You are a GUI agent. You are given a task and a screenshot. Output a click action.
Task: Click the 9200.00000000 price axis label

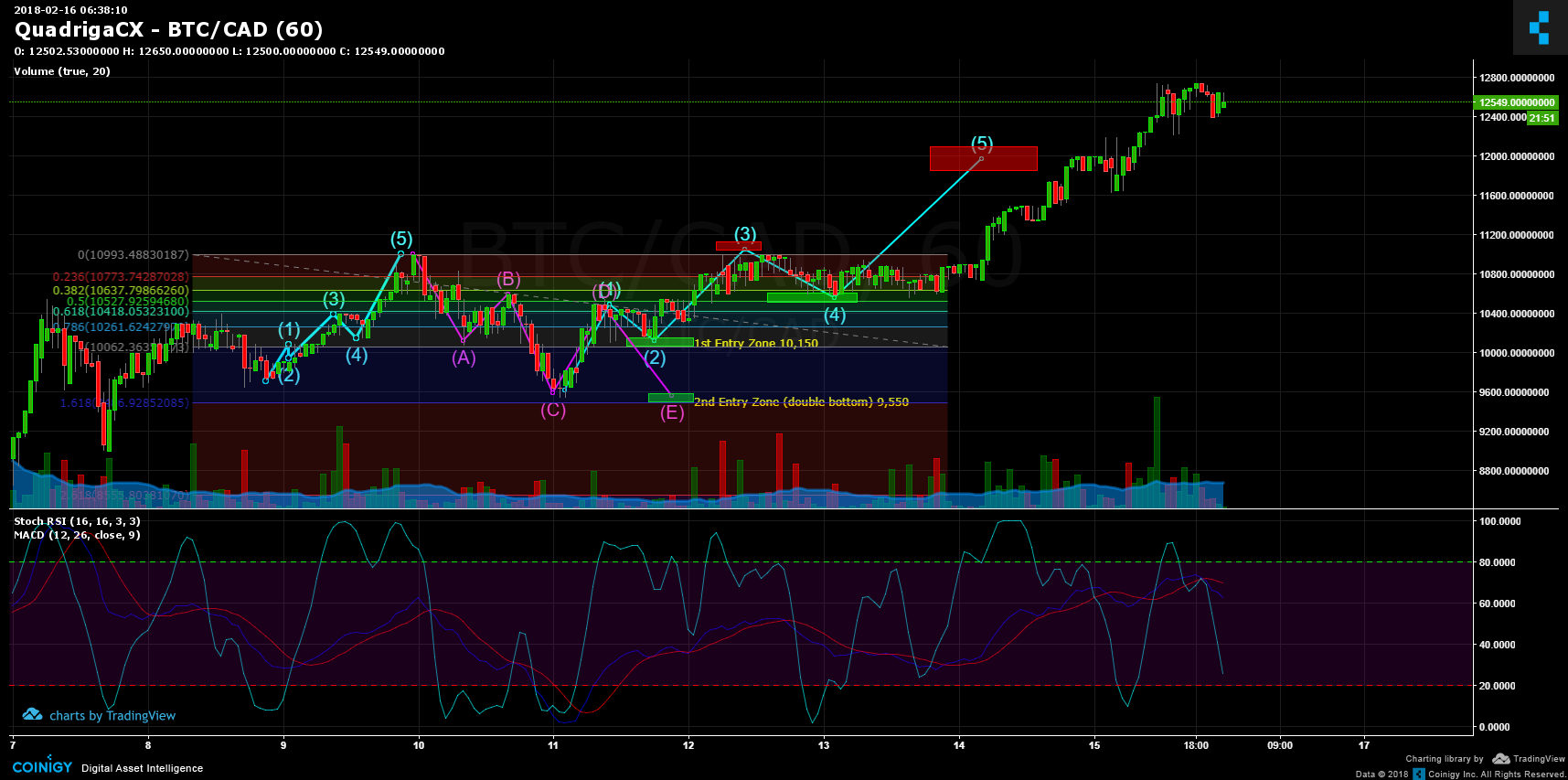click(1514, 432)
